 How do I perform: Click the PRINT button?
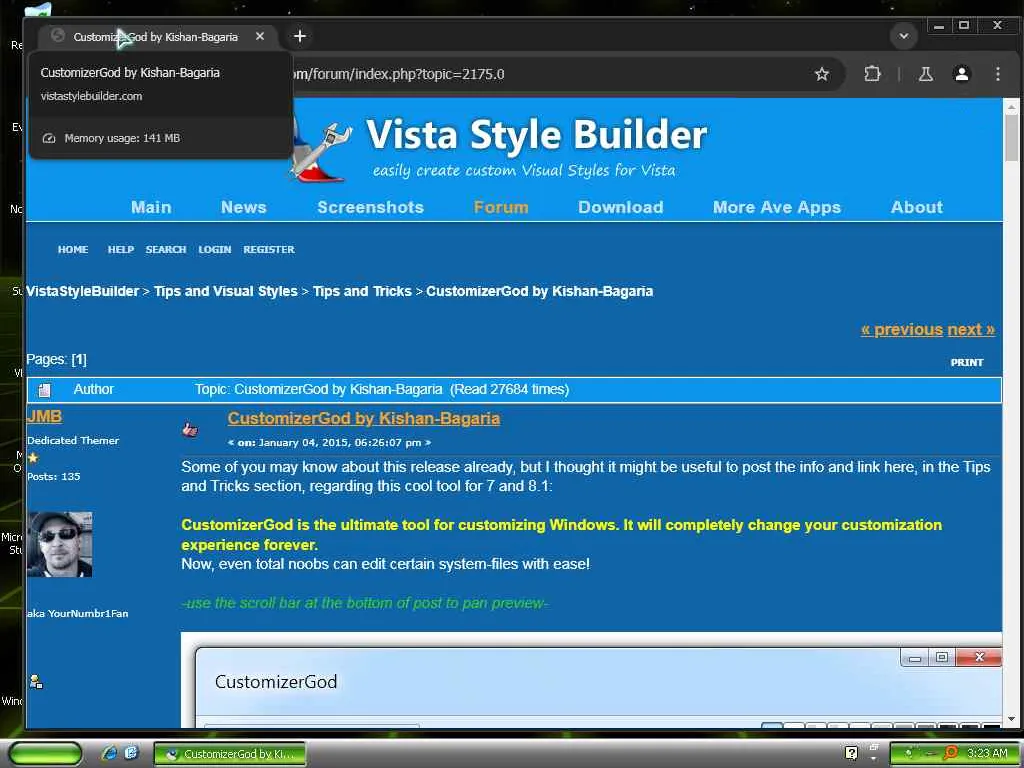pos(967,362)
